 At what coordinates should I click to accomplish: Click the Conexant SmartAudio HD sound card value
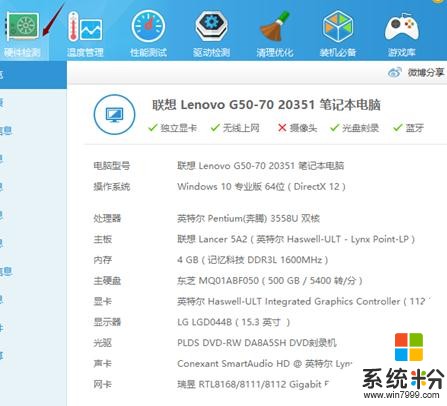[265, 363]
